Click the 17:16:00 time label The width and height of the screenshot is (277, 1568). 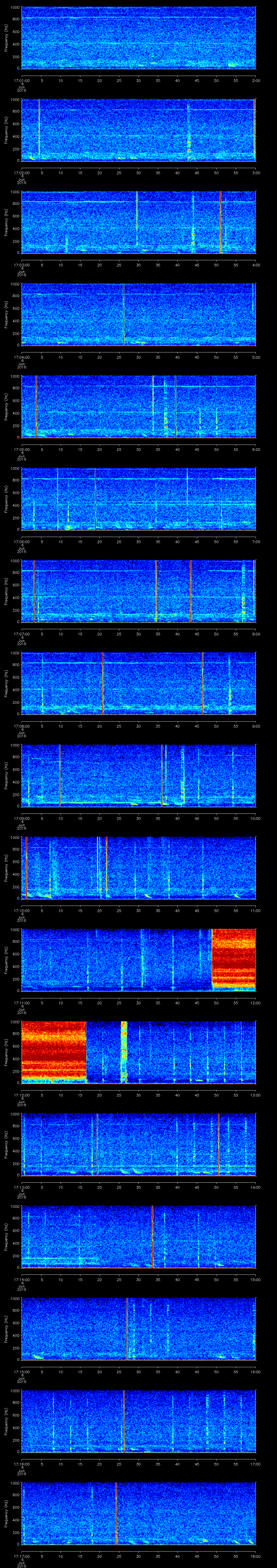(21, 1464)
